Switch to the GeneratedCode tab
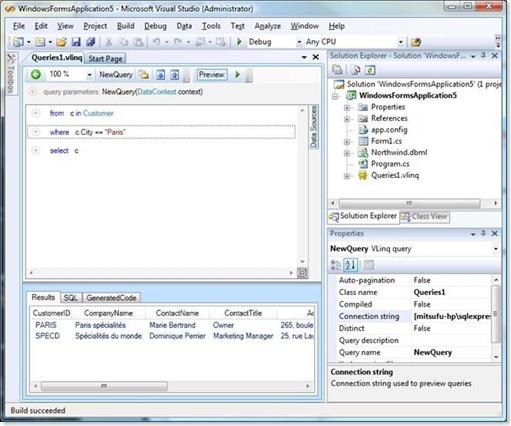The image size is (511, 426). pyautogui.click(x=111, y=298)
